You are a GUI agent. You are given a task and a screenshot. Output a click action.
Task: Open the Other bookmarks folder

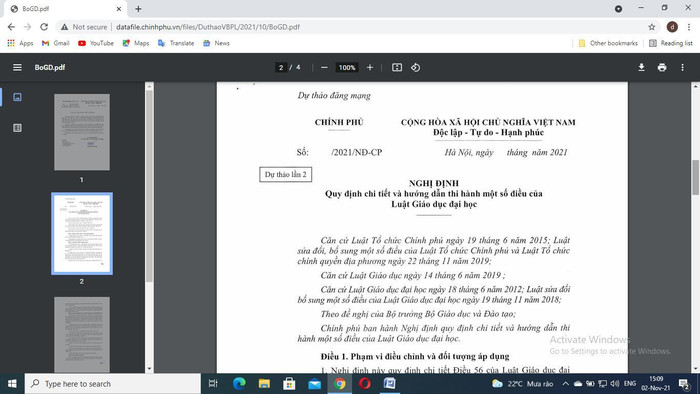click(x=608, y=43)
